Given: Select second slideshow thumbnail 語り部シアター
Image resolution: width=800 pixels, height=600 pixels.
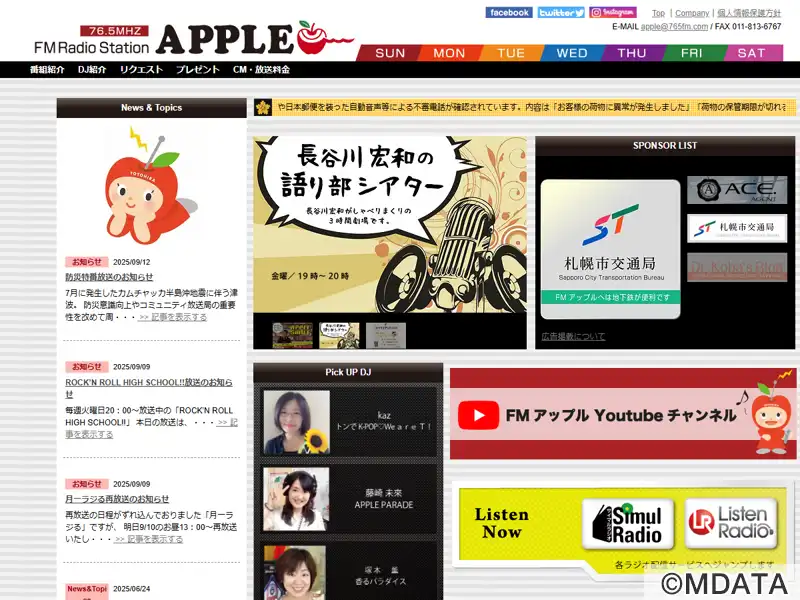Looking at the screenshot, I should (339, 335).
